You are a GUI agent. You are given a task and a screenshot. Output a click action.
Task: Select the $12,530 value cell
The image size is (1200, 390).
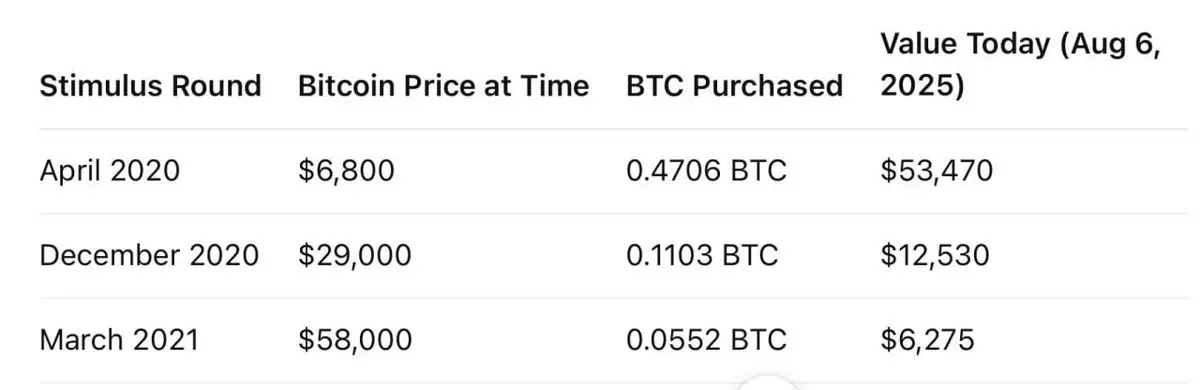(935, 255)
